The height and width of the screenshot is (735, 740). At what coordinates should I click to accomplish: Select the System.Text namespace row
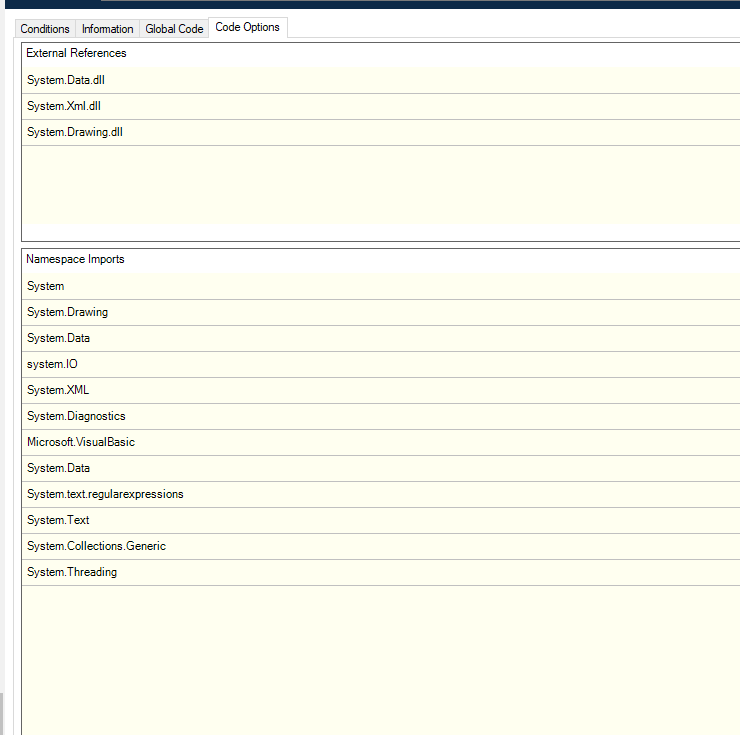pyautogui.click(x=381, y=520)
